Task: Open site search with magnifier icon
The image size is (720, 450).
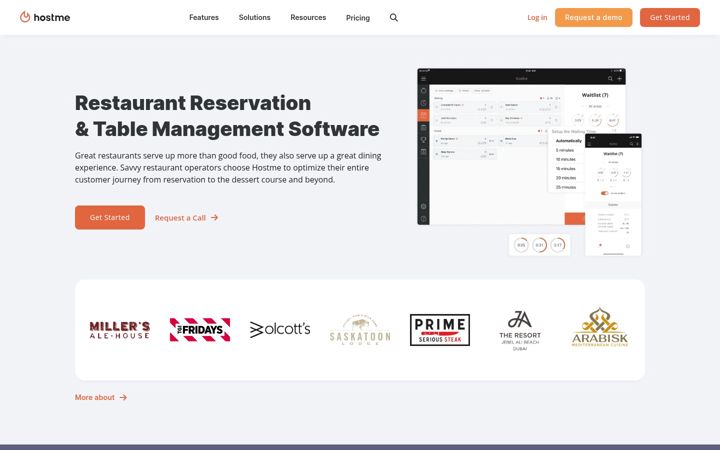Action: [x=394, y=17]
